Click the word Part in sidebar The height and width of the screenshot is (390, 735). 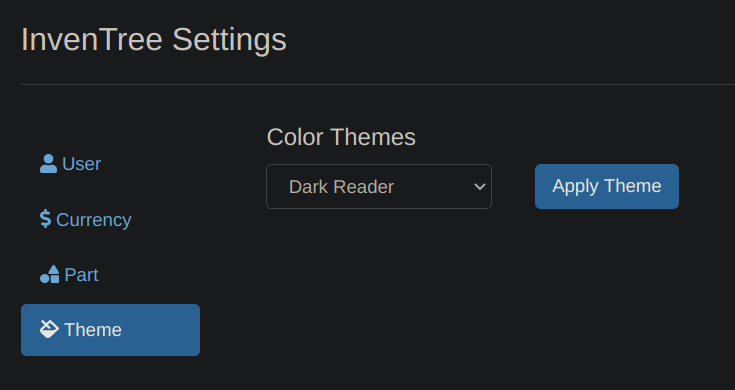coord(81,275)
